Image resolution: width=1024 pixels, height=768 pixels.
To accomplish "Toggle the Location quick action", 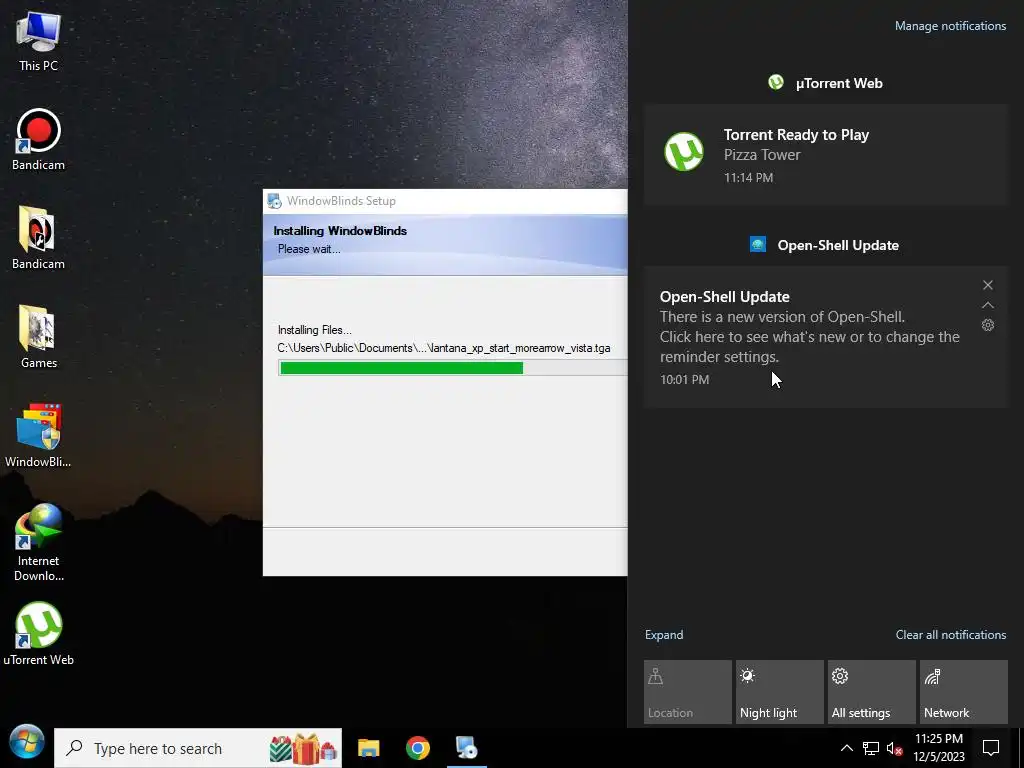I will tap(688, 692).
